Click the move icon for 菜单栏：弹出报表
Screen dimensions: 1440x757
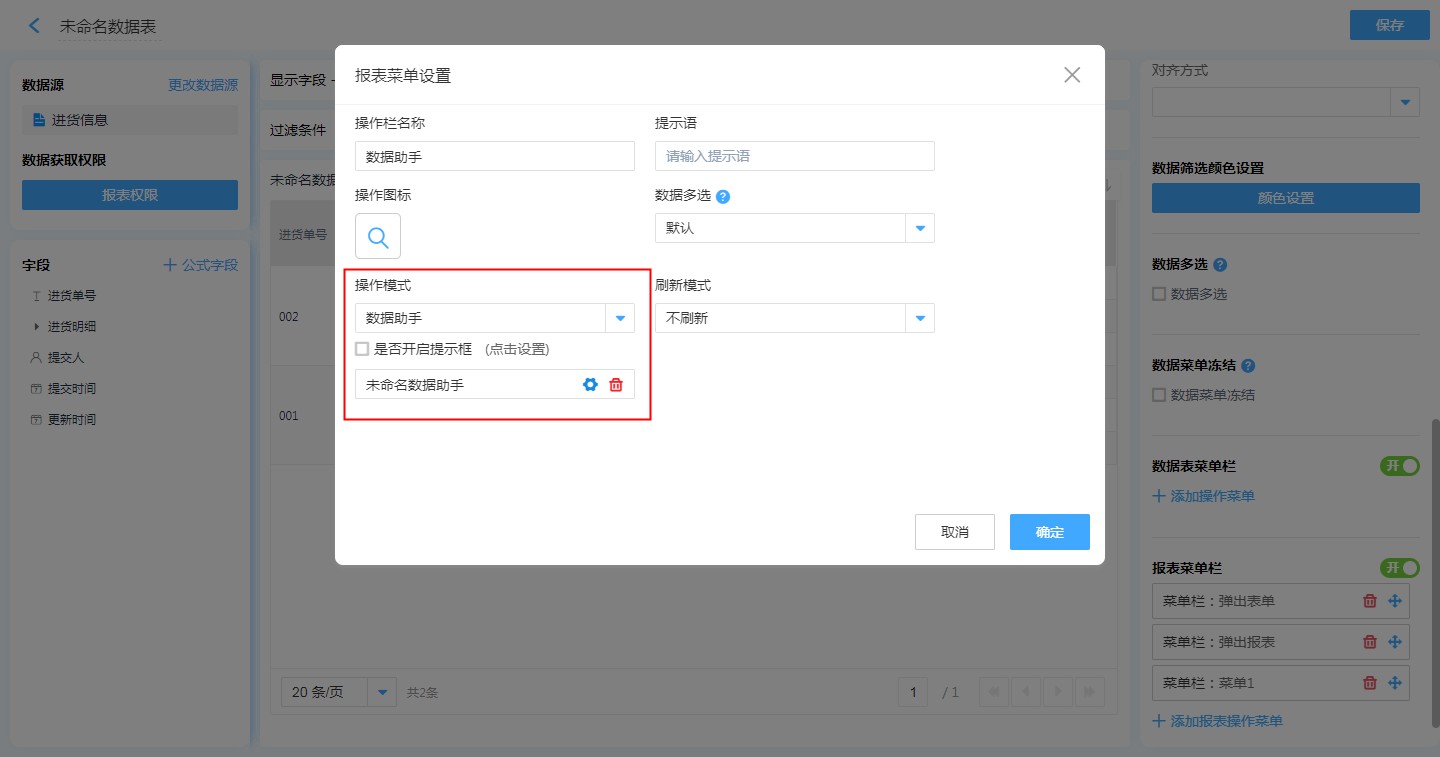[1395, 642]
